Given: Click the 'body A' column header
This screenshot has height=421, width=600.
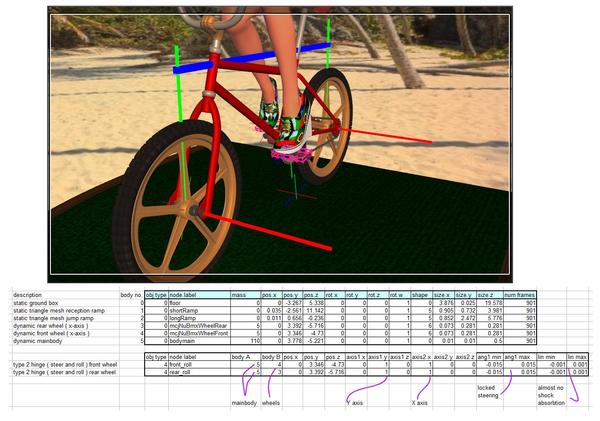Looking at the screenshot, I should click(246, 357).
